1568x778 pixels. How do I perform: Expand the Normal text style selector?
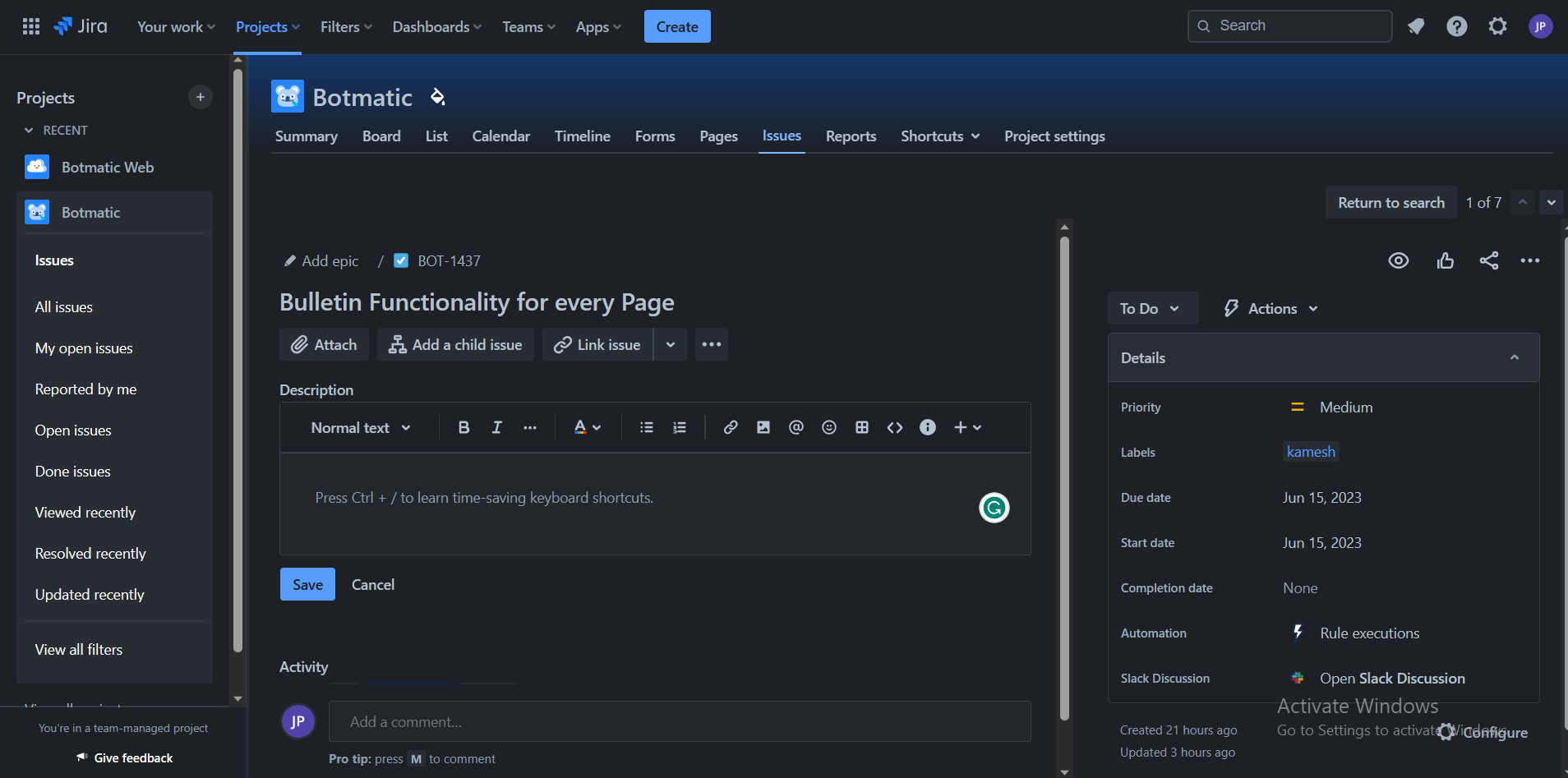coord(359,427)
